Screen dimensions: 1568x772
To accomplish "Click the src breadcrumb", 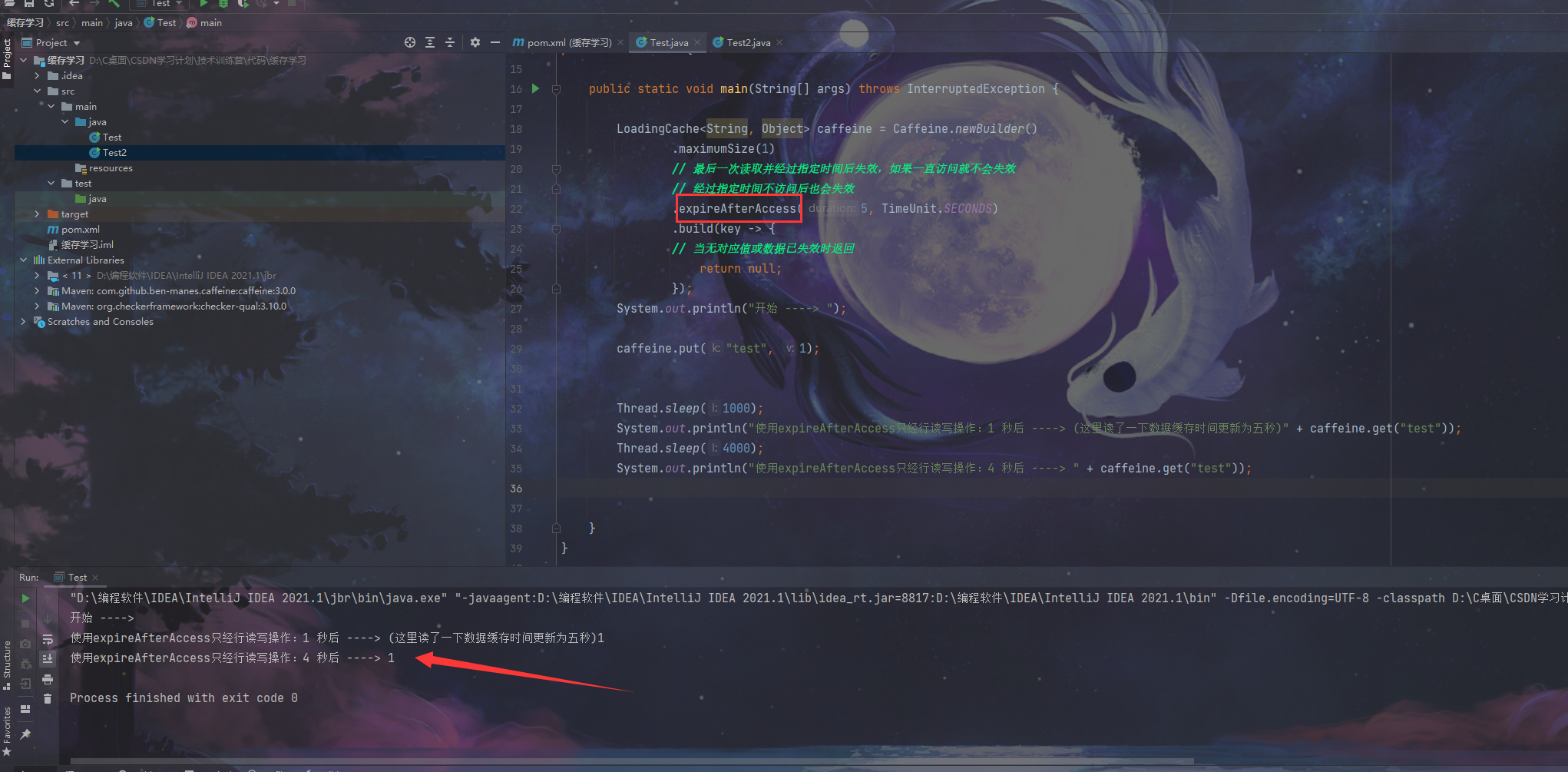I will coord(62,22).
